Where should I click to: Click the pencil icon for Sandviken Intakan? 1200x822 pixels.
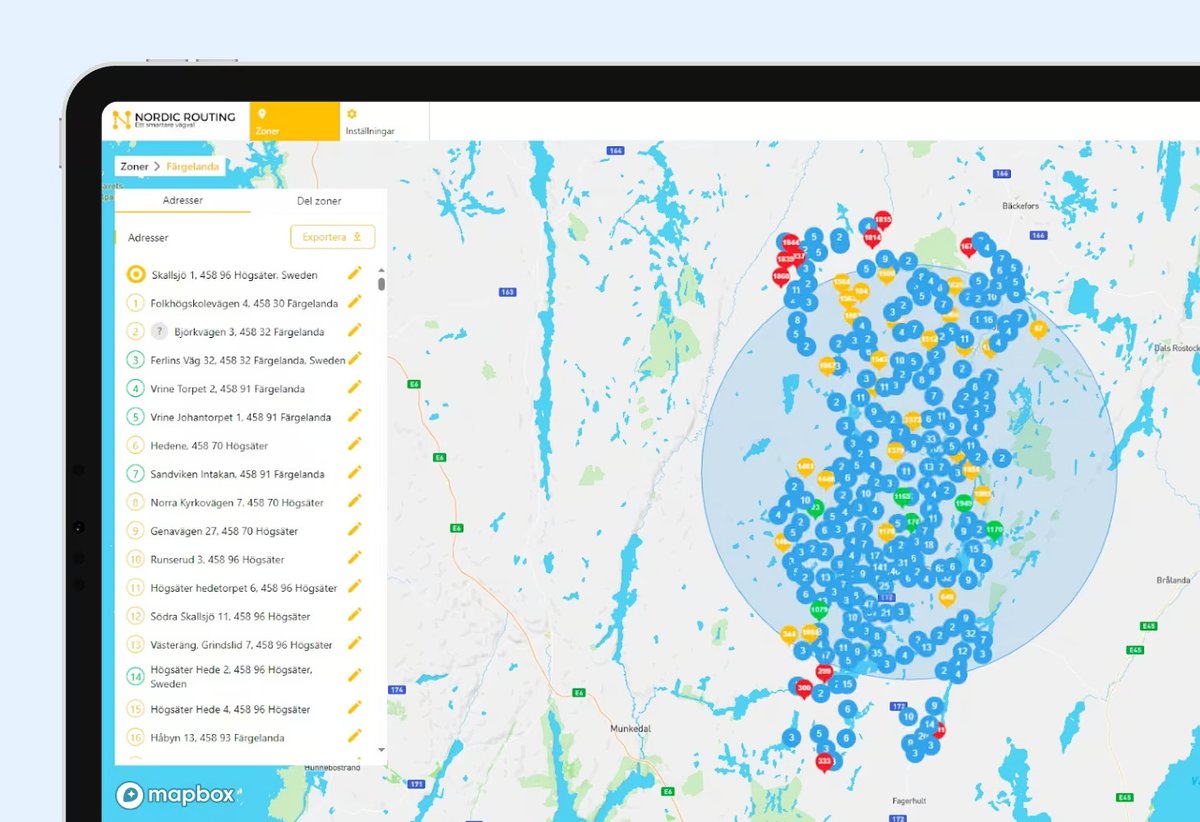(x=354, y=473)
